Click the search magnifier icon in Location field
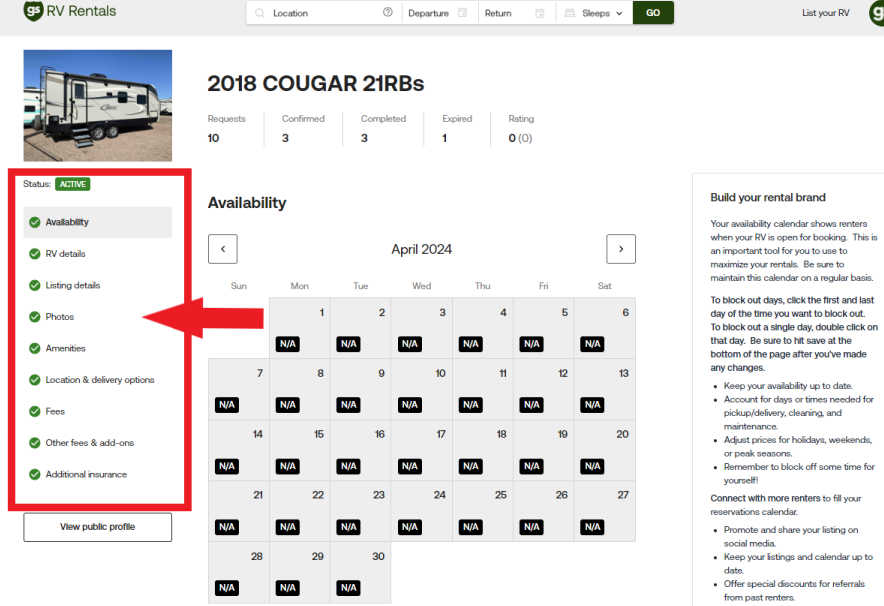884x606 pixels. [x=260, y=13]
